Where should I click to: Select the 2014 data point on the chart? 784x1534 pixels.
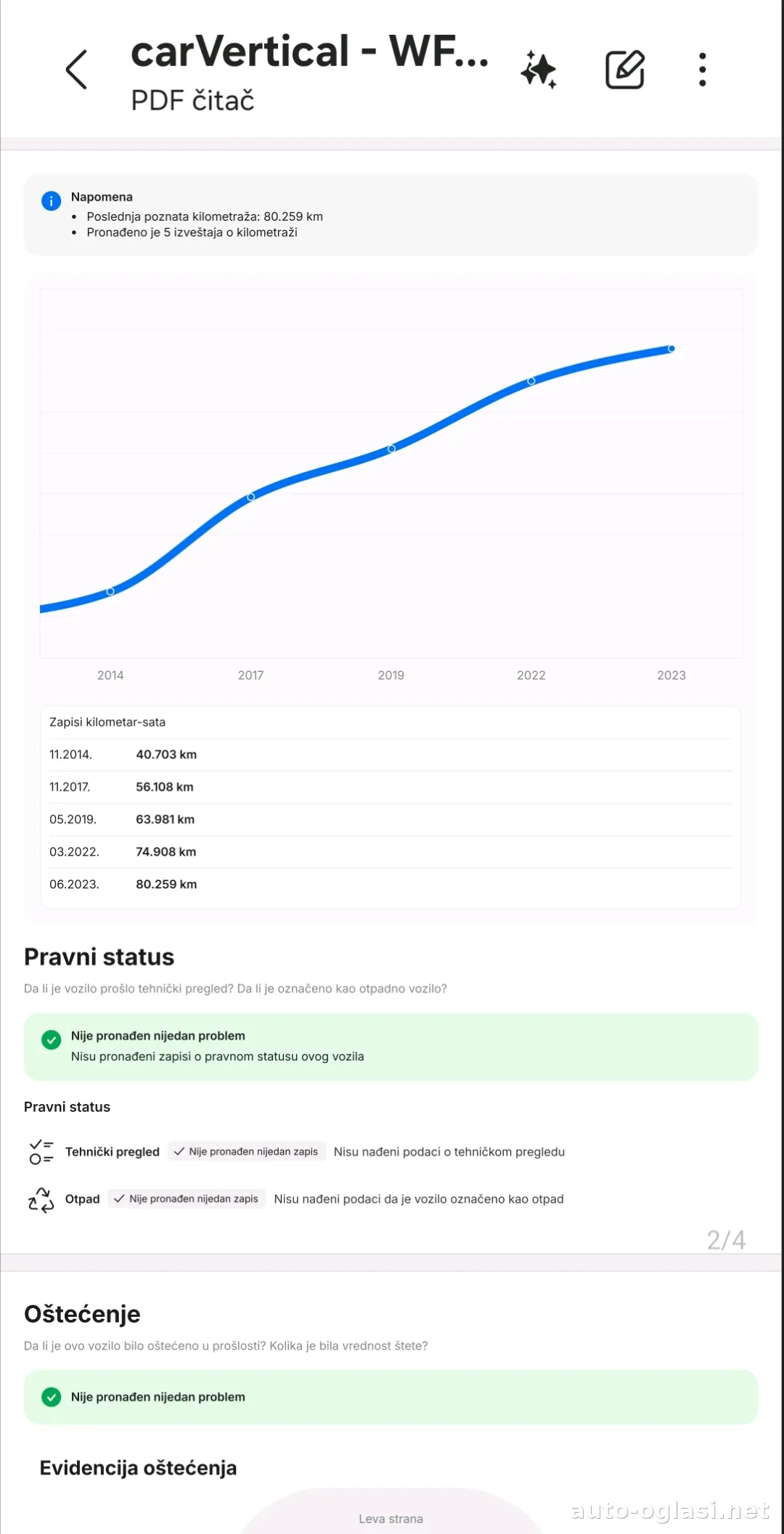pos(110,591)
